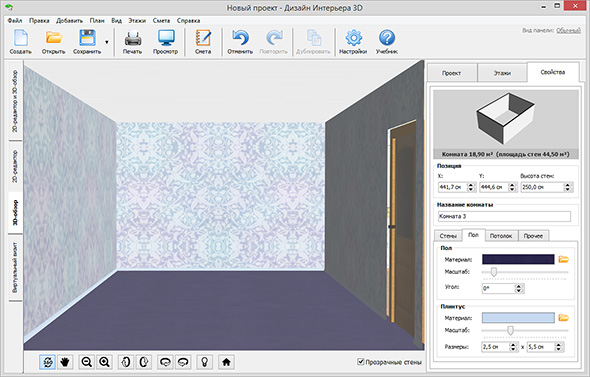This screenshot has width=590, height=377.
Task: Undo with the Отменить icon
Action: coord(240,41)
